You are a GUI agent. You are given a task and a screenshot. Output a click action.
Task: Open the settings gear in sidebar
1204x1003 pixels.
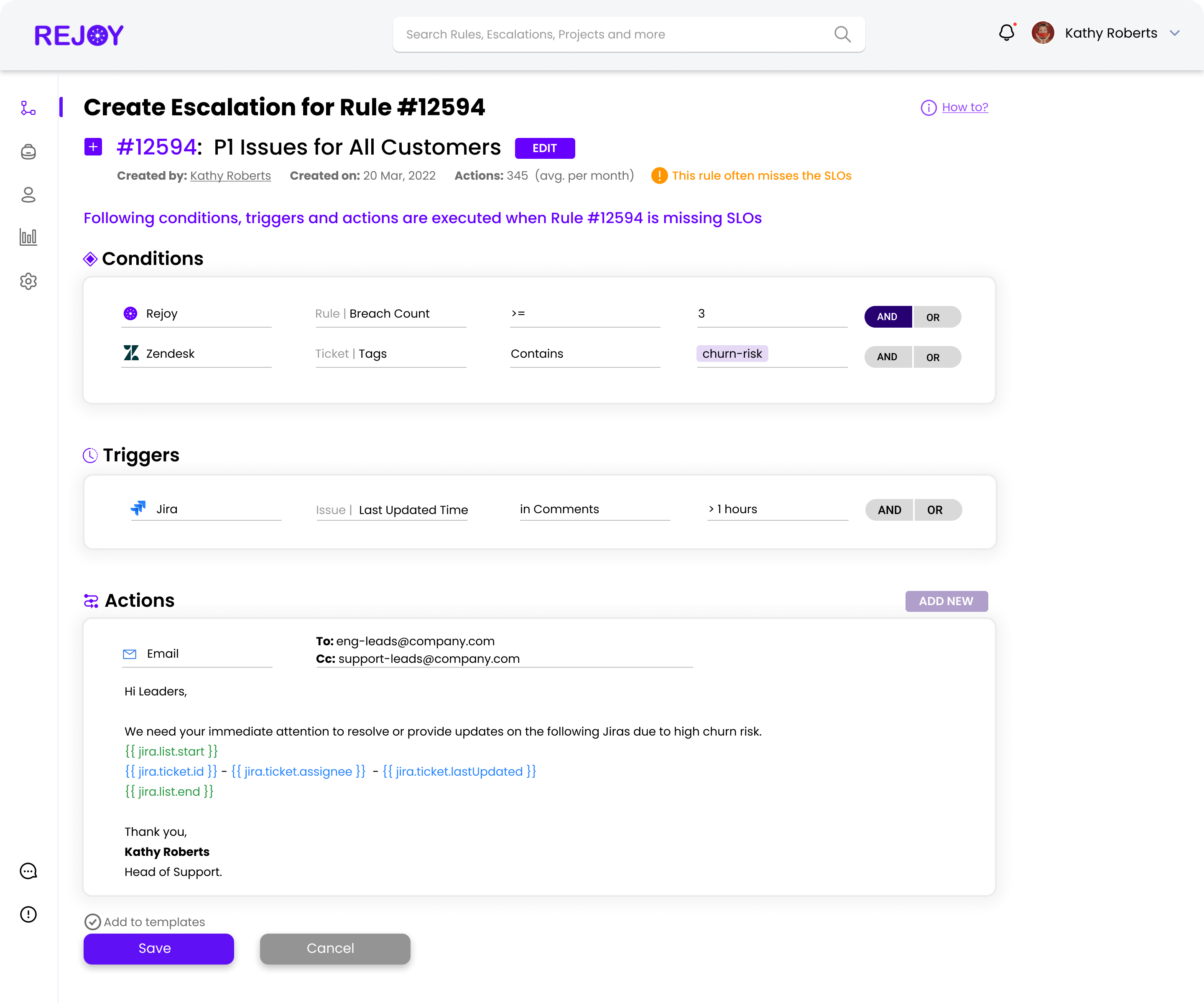pyautogui.click(x=28, y=281)
